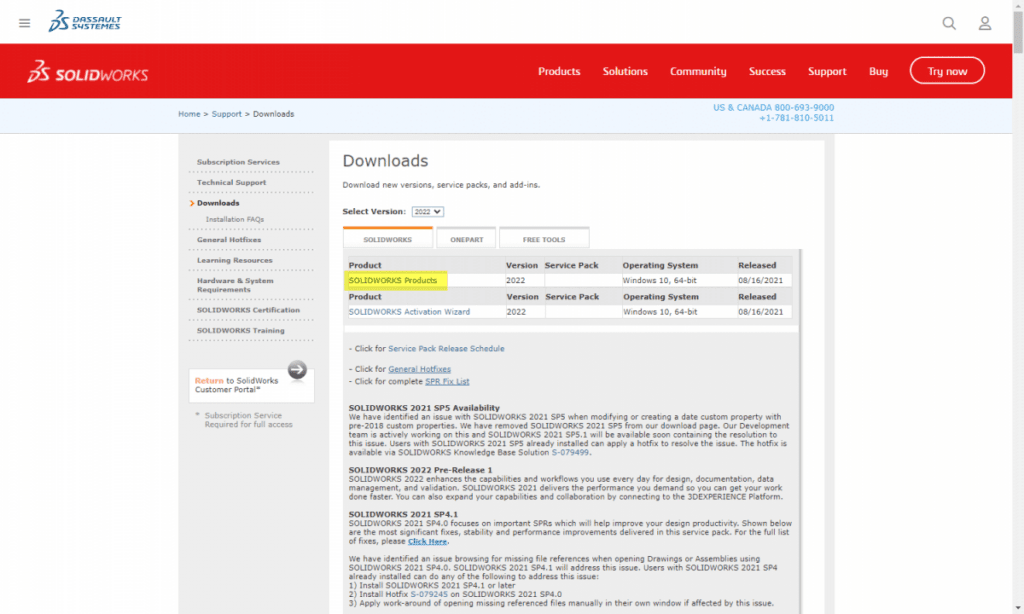Click the Try now button
This screenshot has height=614, width=1024.
pyautogui.click(x=946, y=71)
